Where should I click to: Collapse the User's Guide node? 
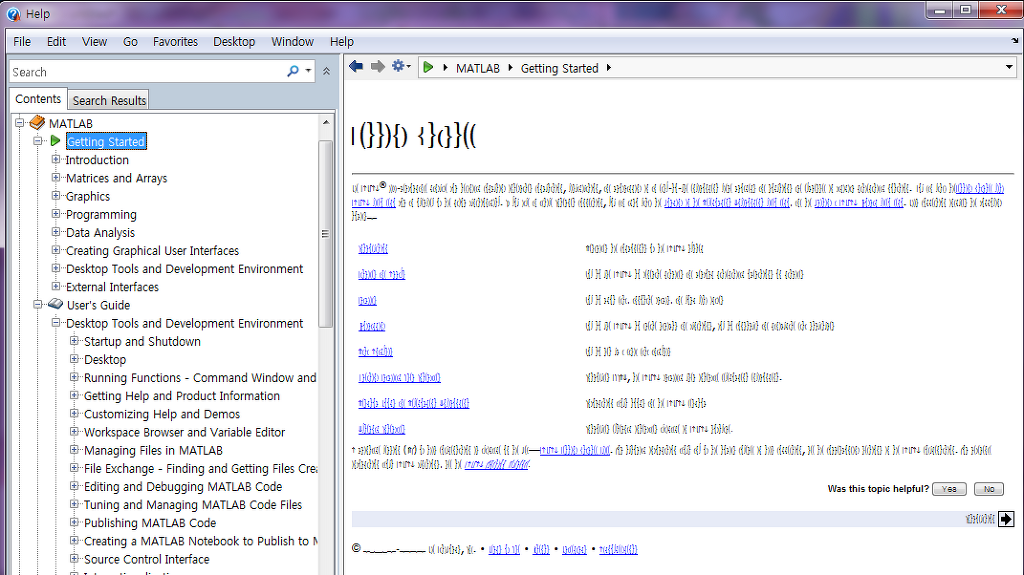tap(37, 304)
